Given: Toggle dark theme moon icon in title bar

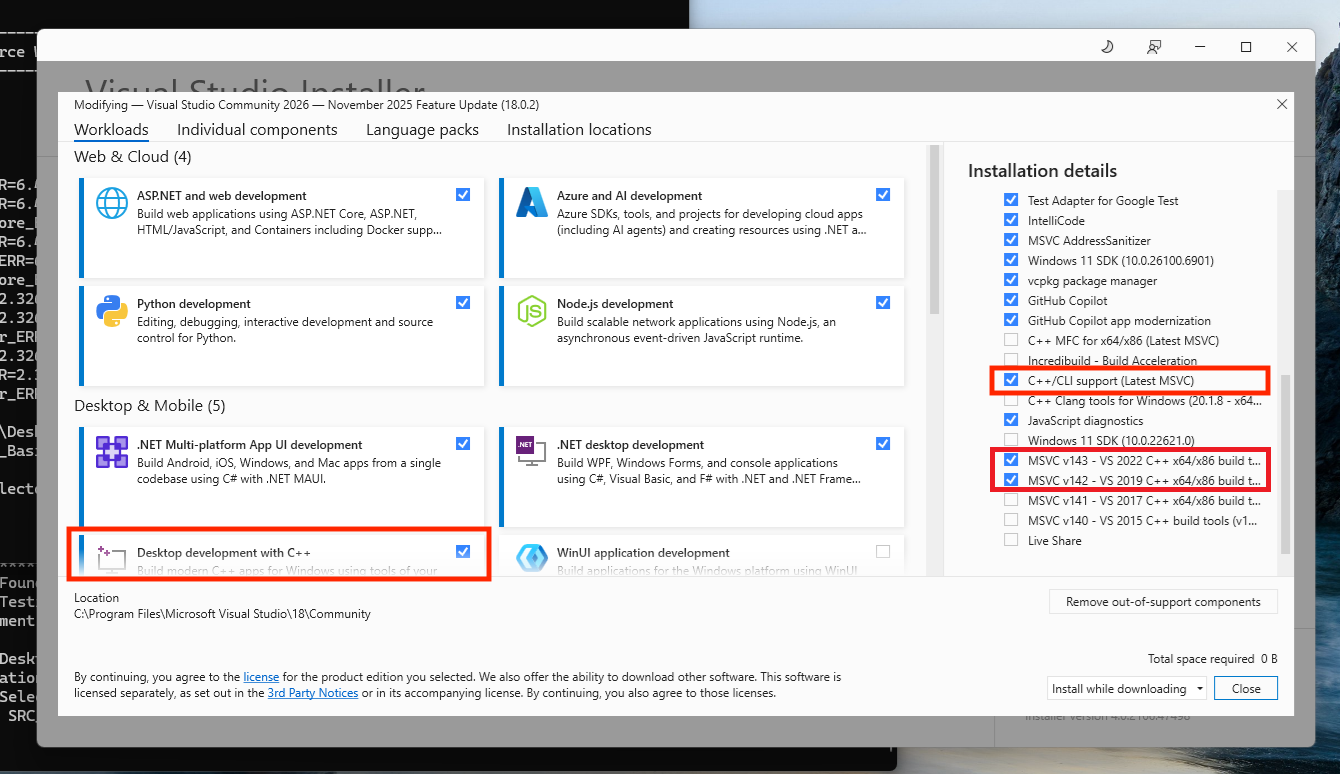Looking at the screenshot, I should coord(1107,47).
